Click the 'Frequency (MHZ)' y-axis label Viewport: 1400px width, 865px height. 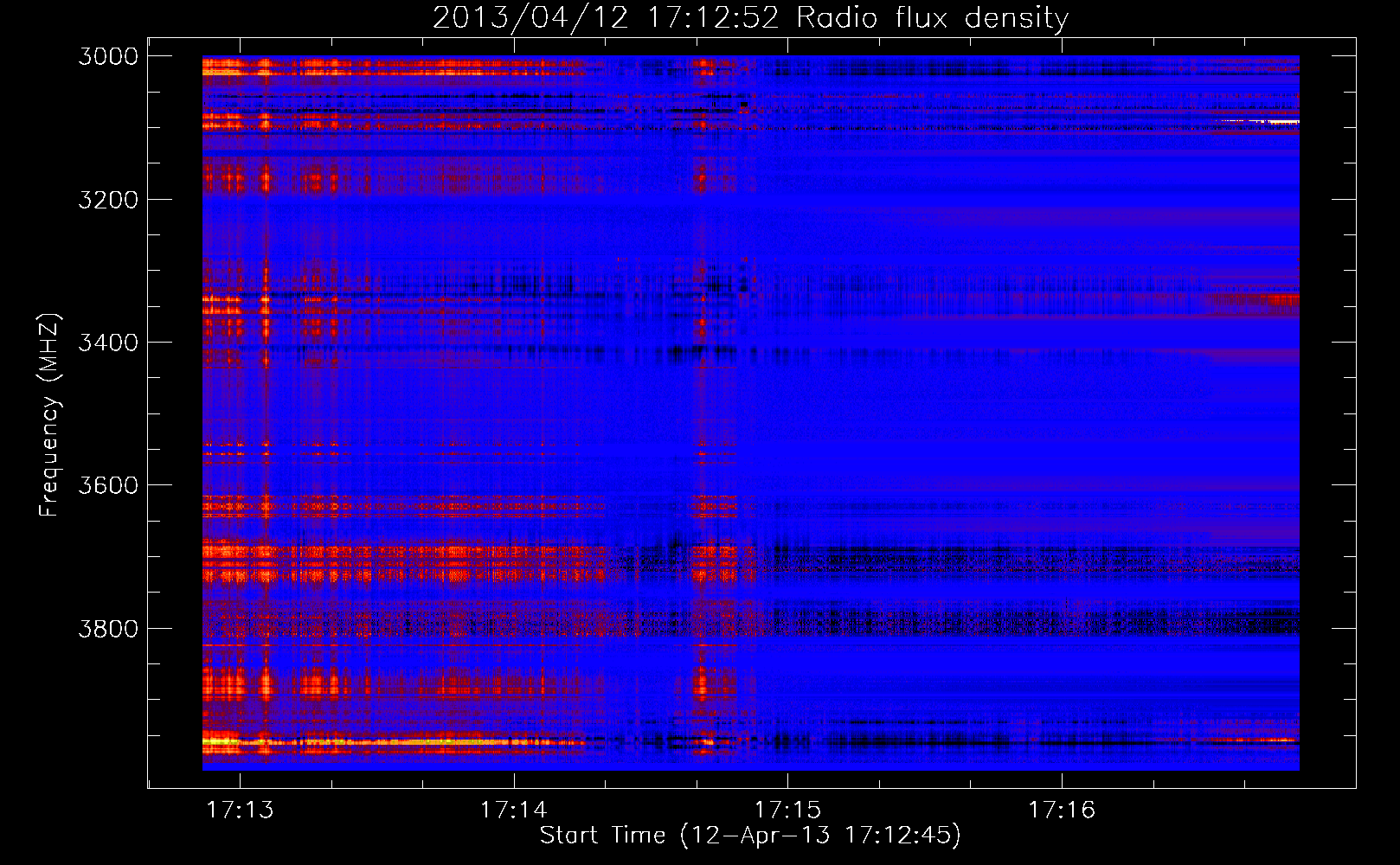click(x=49, y=414)
